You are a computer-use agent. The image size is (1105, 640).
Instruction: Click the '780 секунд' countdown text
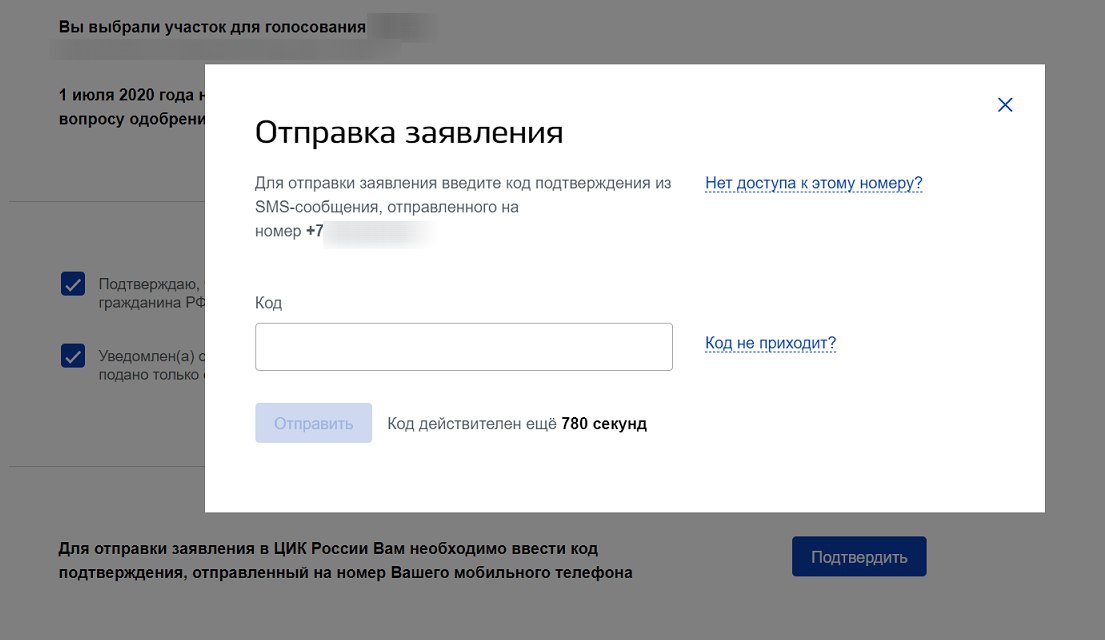tap(604, 424)
